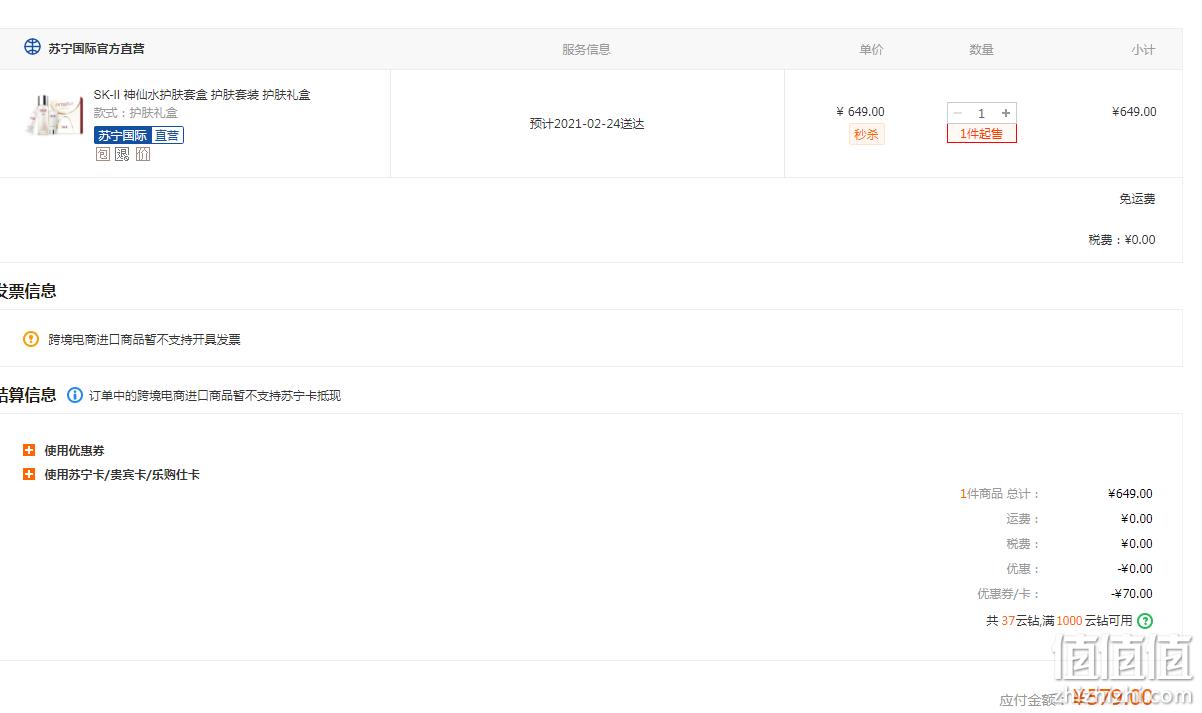Click the 税费：¥0.00 text under 免运费

(1122, 240)
